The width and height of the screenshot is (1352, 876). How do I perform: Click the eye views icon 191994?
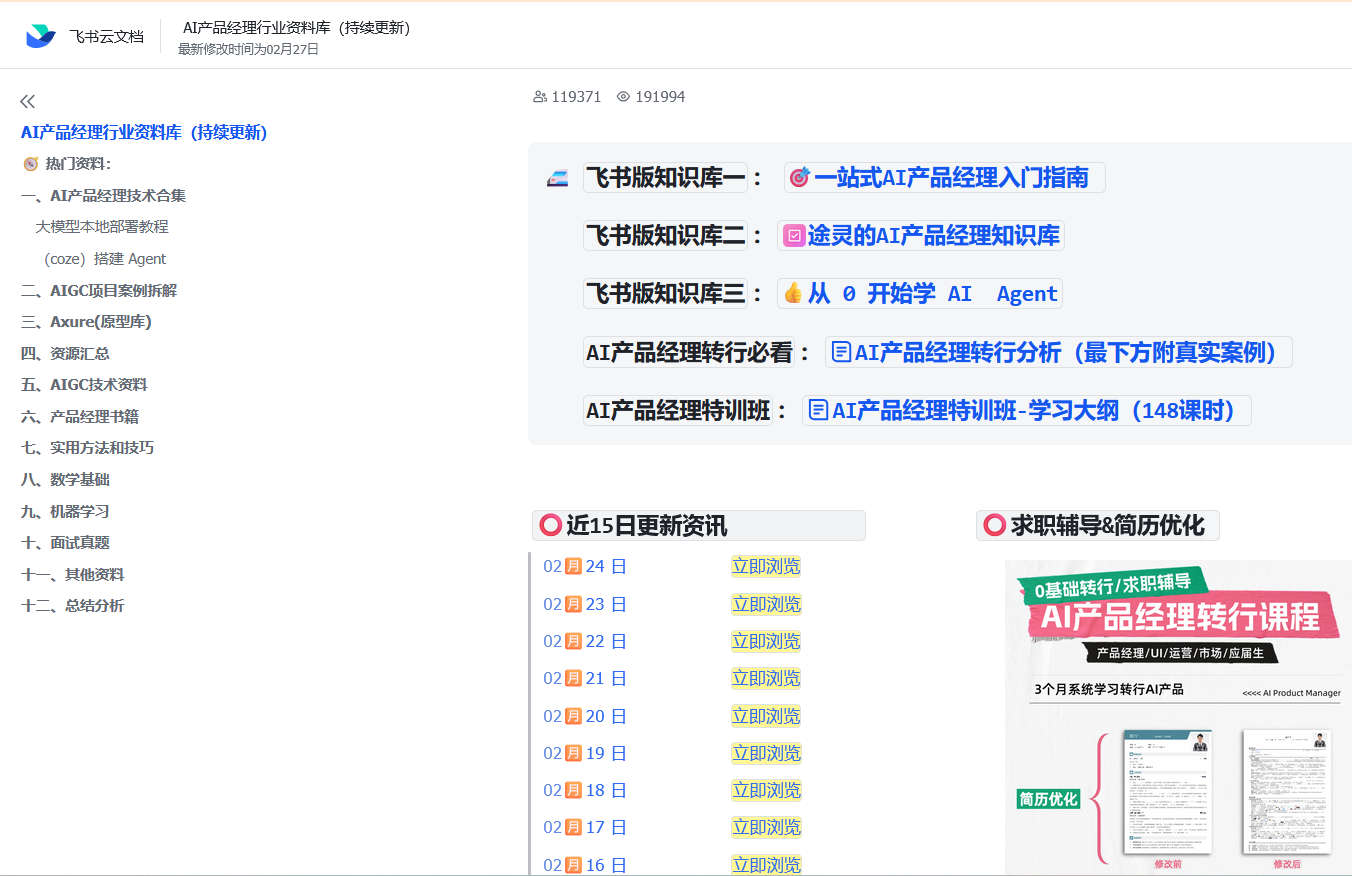(623, 97)
